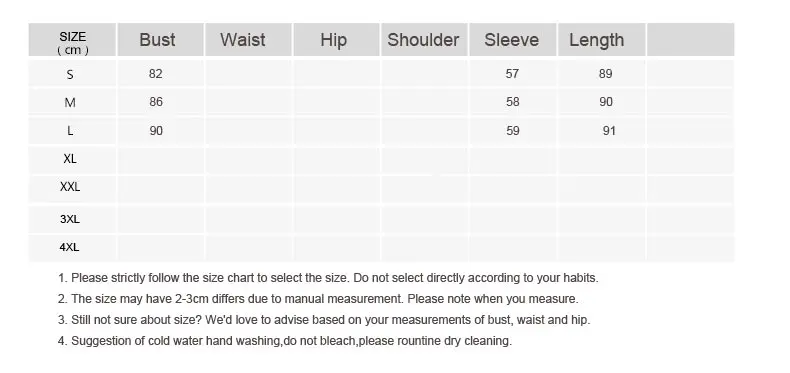Select the Hip column header
The width and height of the screenshot is (790, 373).
click(336, 40)
